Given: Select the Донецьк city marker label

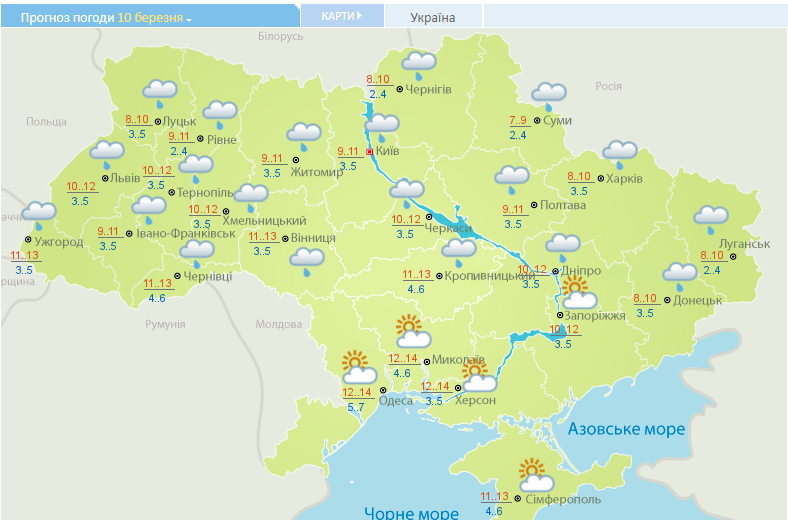Looking at the screenshot, I should [697, 300].
